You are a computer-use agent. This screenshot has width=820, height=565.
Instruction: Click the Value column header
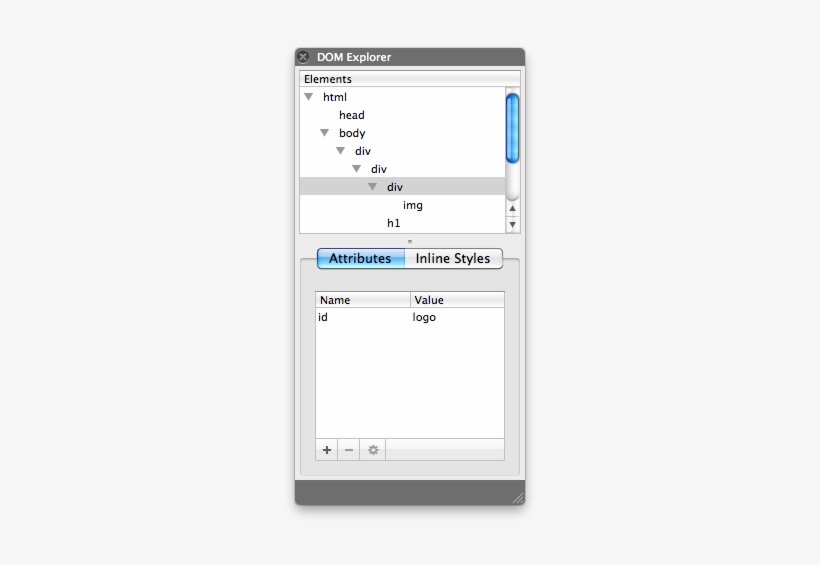pyautogui.click(x=458, y=300)
